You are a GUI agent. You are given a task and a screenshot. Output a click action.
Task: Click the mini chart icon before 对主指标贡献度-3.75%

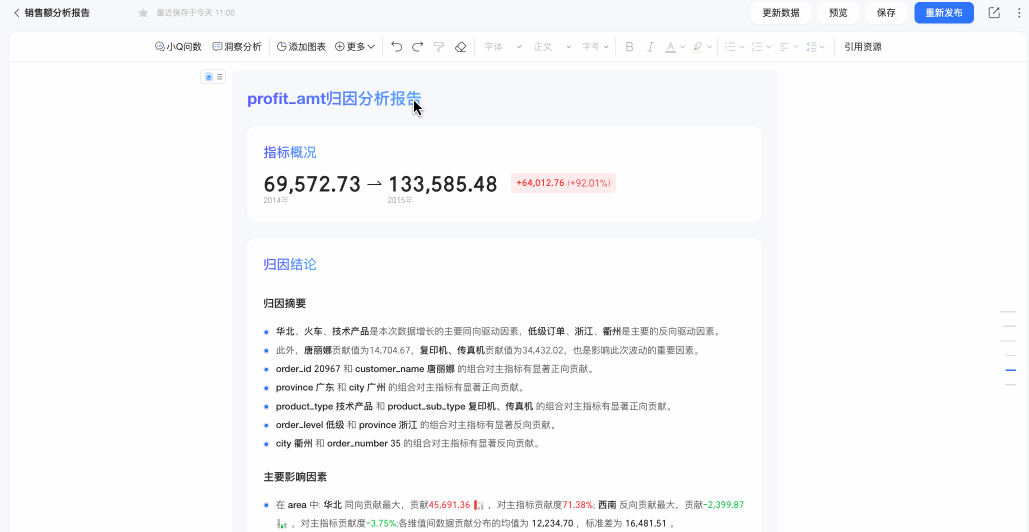[282, 523]
